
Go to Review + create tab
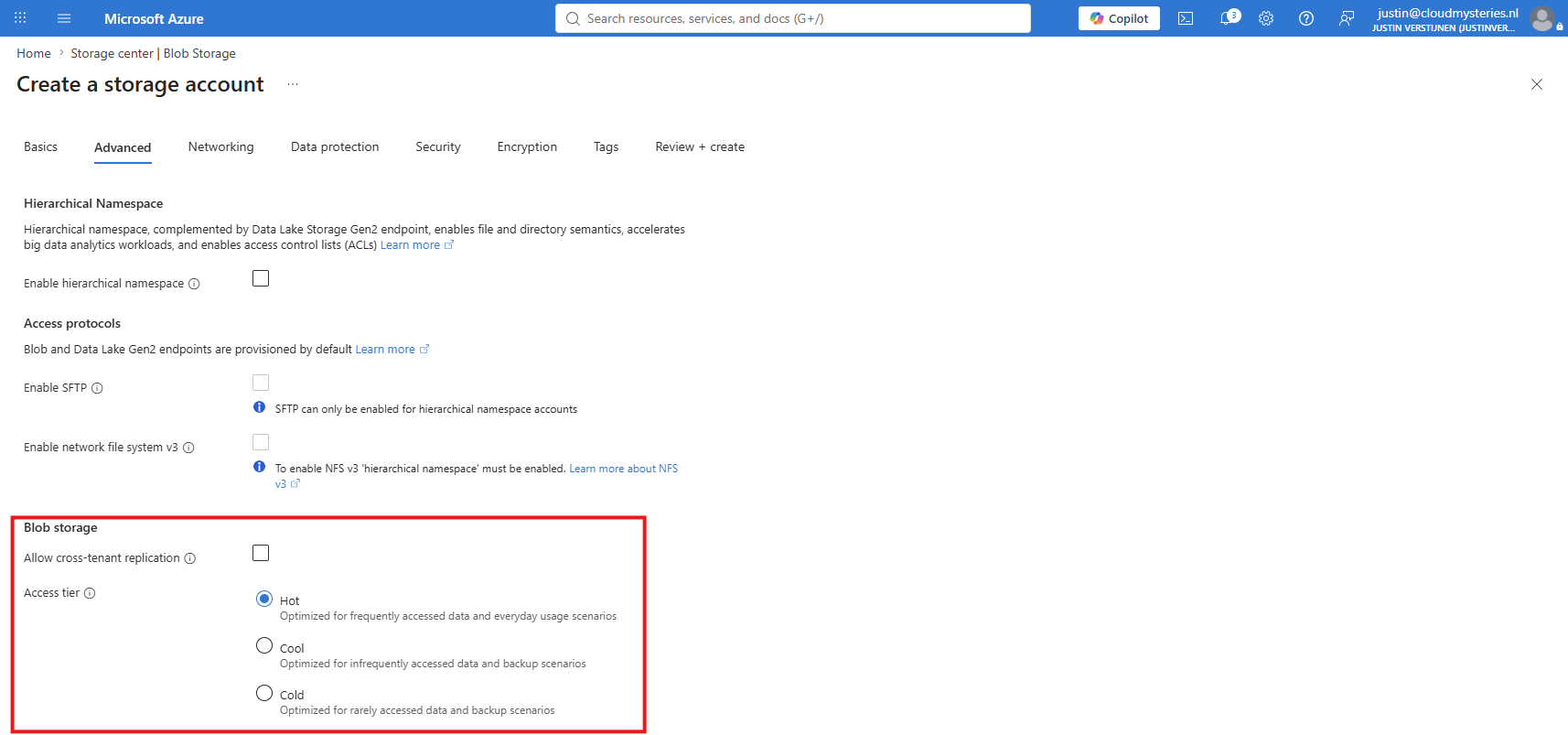[700, 146]
